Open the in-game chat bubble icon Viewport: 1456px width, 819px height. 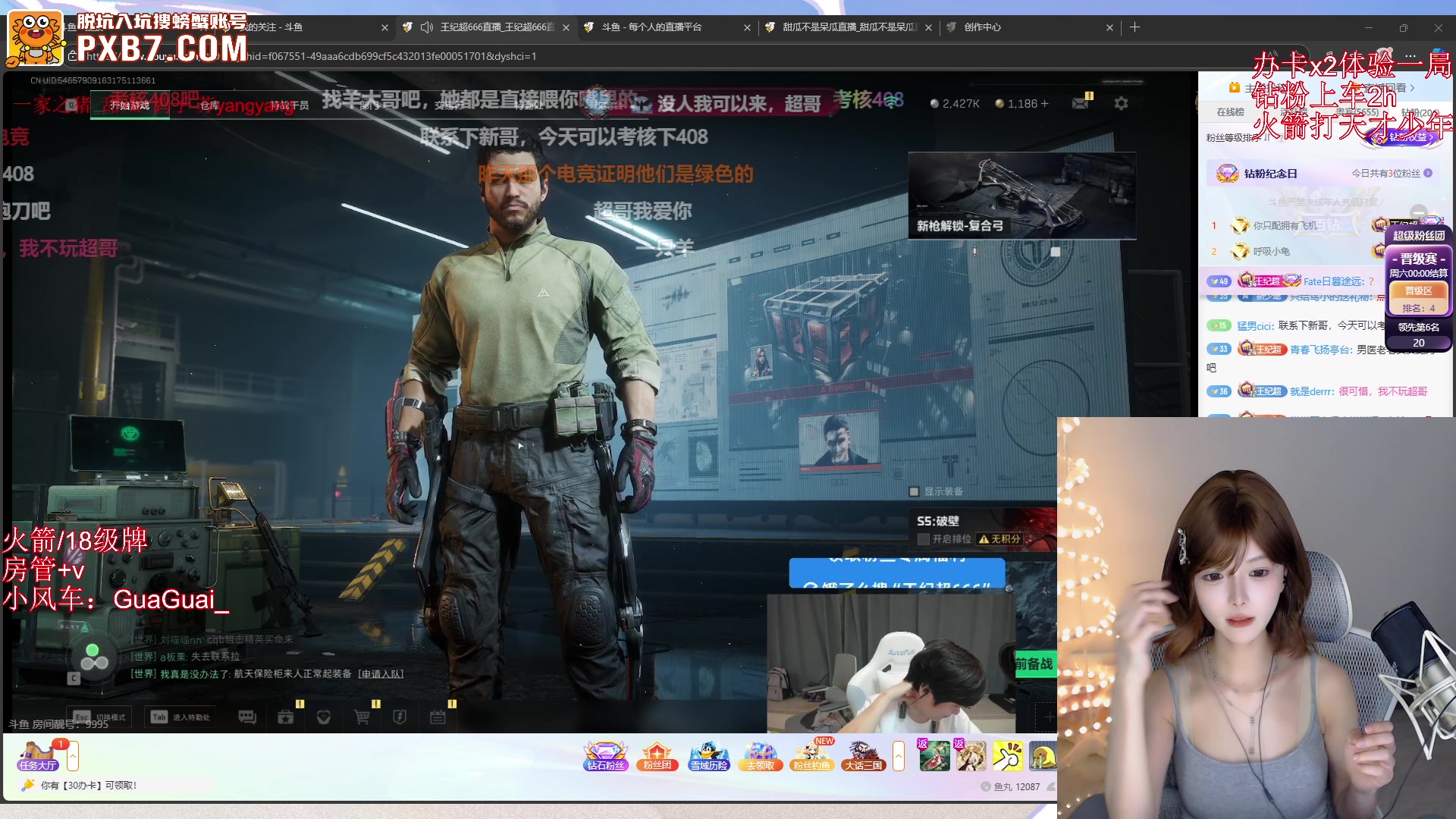click(247, 717)
